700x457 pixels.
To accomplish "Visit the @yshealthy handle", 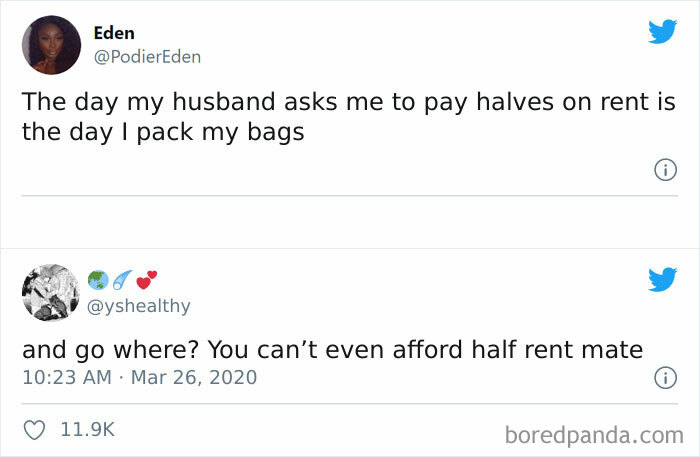I will pos(138,306).
